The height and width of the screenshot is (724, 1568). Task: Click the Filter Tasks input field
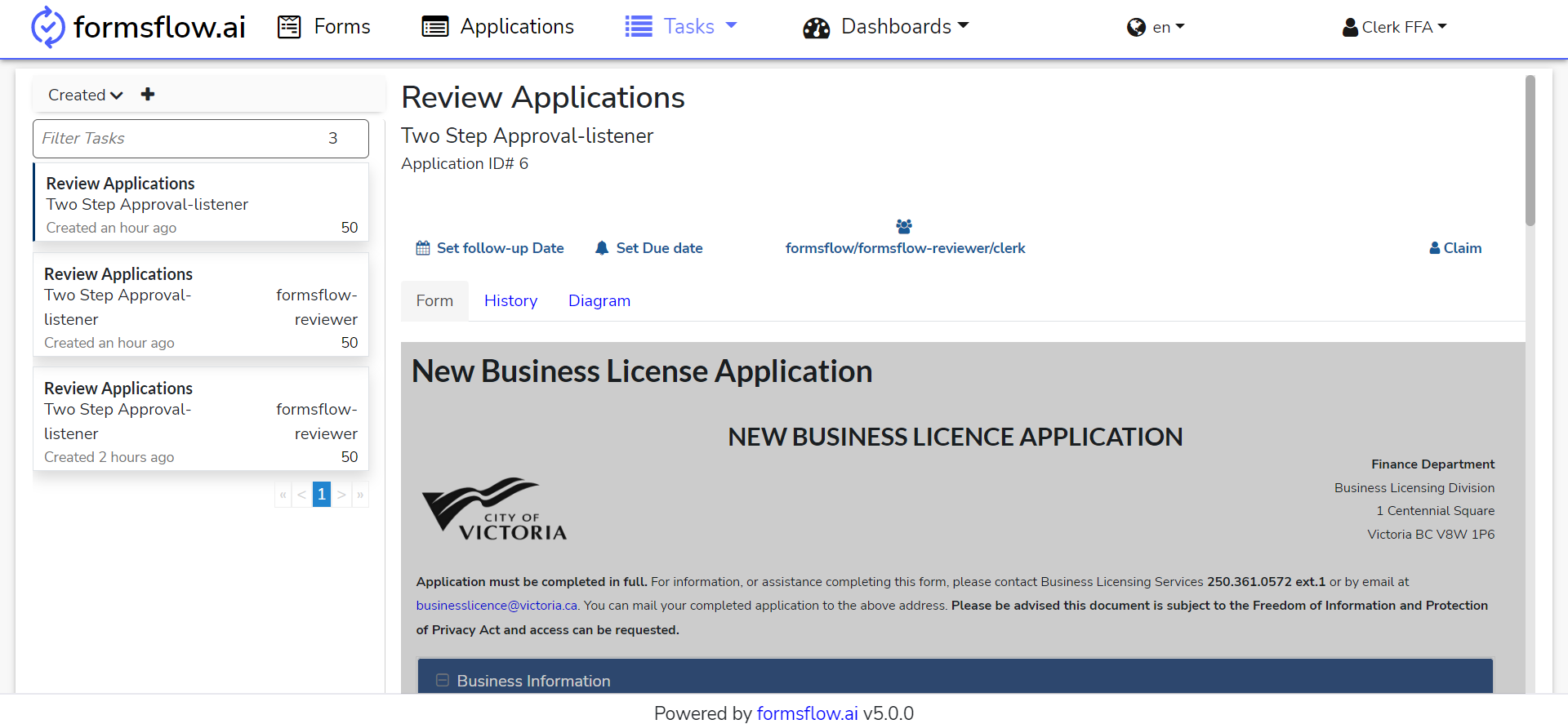(201, 139)
